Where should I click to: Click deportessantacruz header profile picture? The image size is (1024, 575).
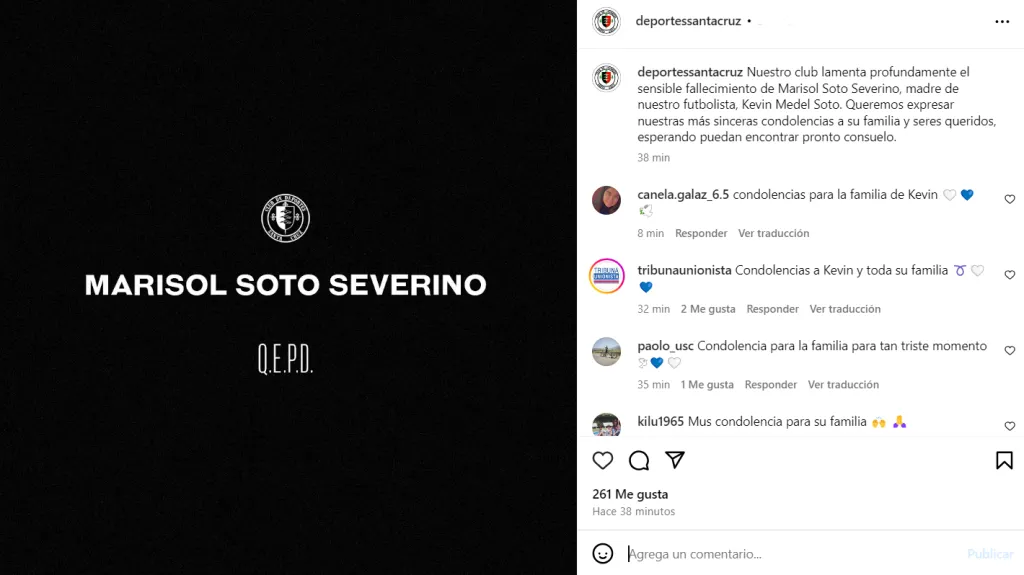[606, 22]
